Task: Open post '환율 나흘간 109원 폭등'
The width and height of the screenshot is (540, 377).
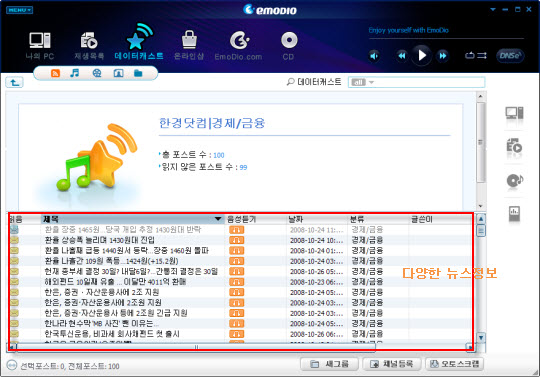Action: coord(111,261)
